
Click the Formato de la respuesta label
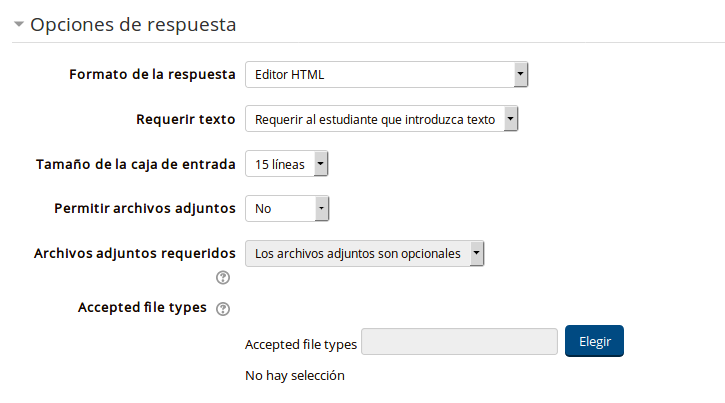pyautogui.click(x=152, y=74)
